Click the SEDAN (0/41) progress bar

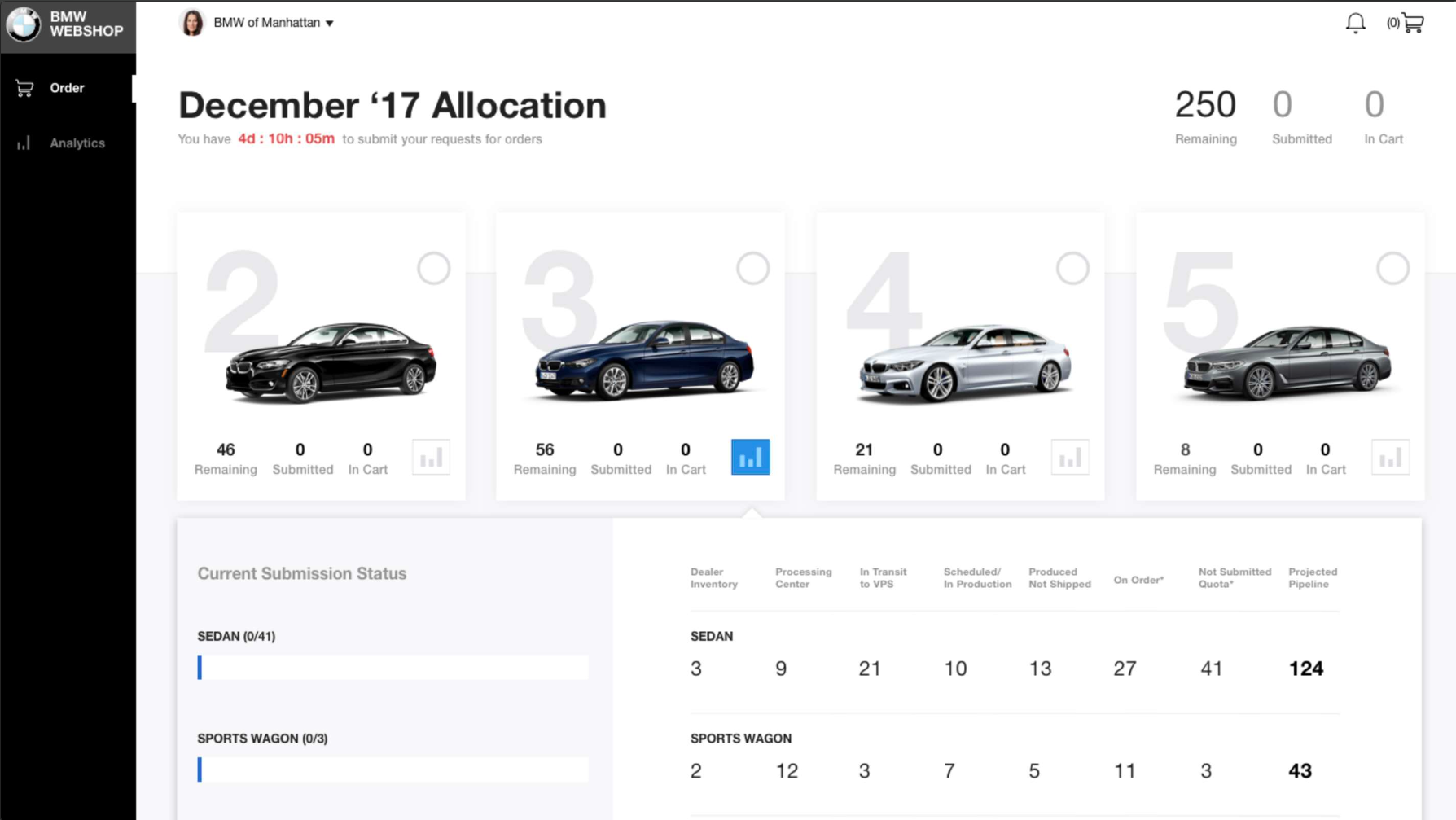click(x=393, y=668)
